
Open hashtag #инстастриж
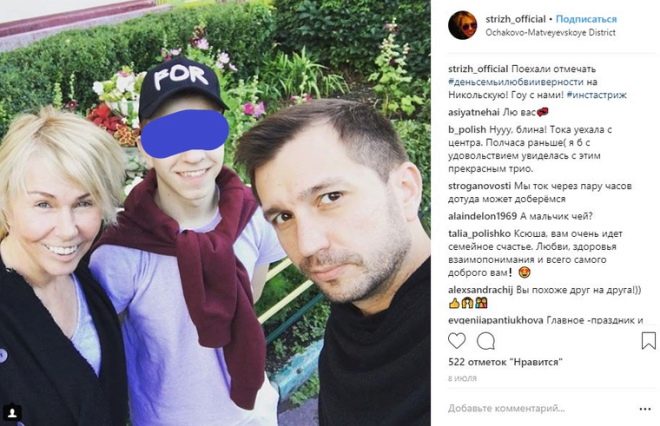pyautogui.click(x=596, y=95)
